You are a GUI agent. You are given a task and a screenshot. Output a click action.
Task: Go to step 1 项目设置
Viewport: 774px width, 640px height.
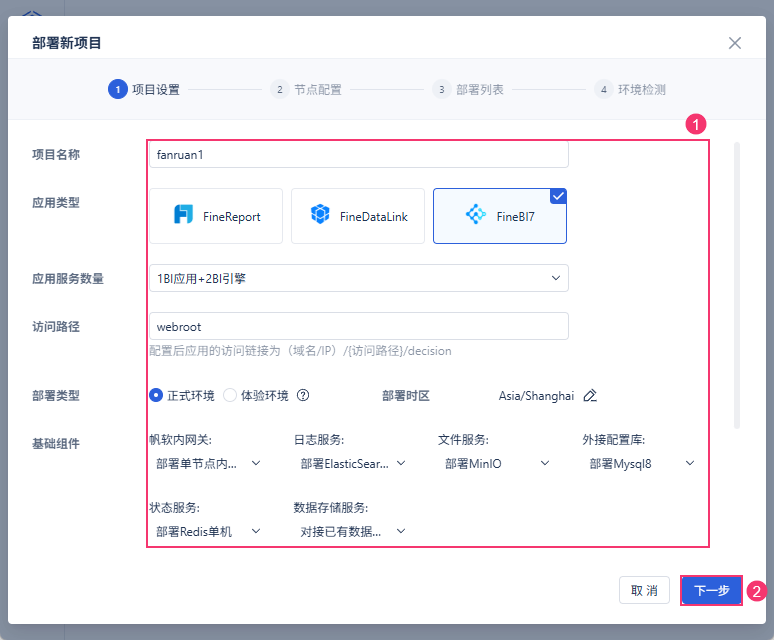click(144, 89)
